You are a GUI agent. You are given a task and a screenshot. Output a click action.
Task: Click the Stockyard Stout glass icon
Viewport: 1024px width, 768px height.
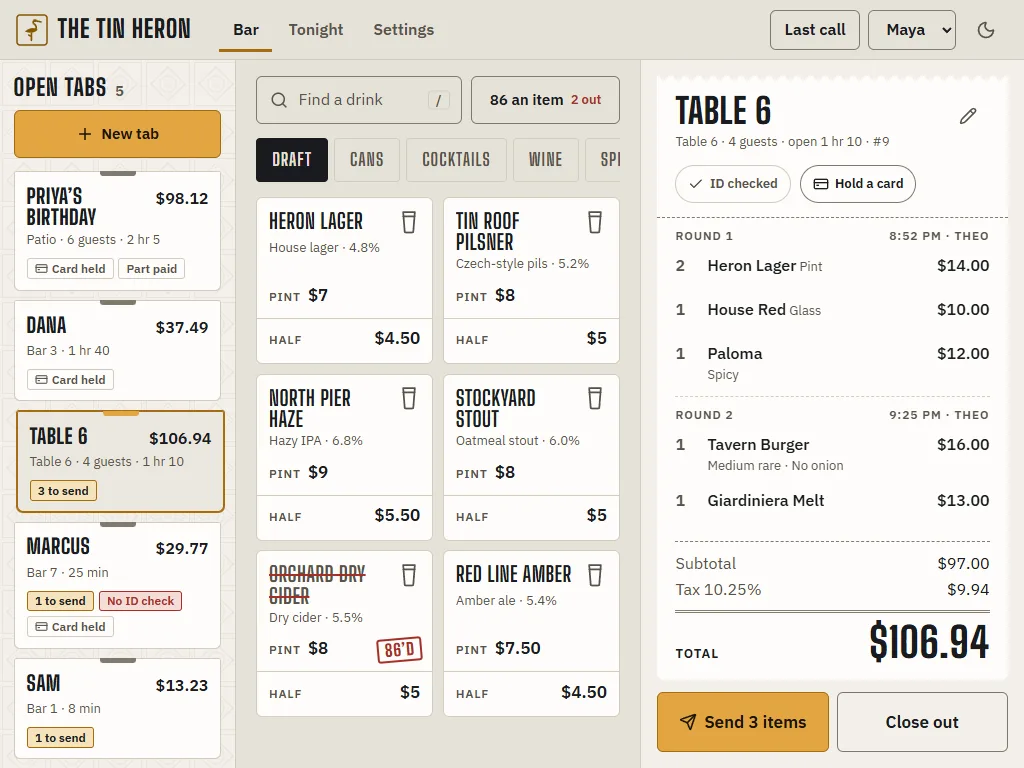click(595, 398)
